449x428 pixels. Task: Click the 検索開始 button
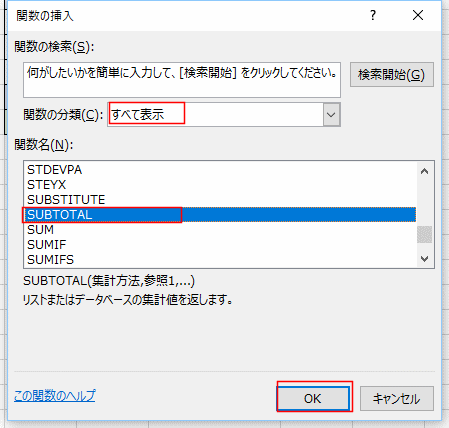(392, 75)
